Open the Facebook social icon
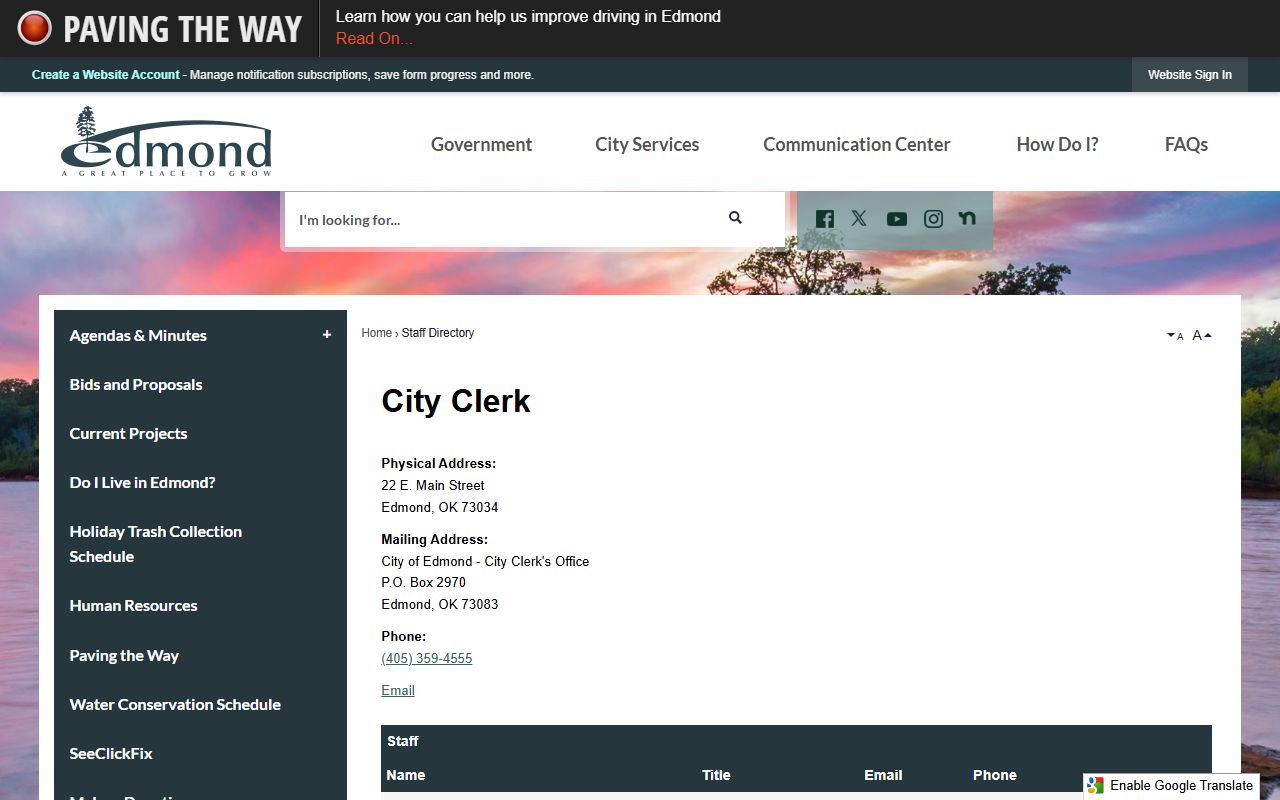The width and height of the screenshot is (1280, 800). coord(825,219)
